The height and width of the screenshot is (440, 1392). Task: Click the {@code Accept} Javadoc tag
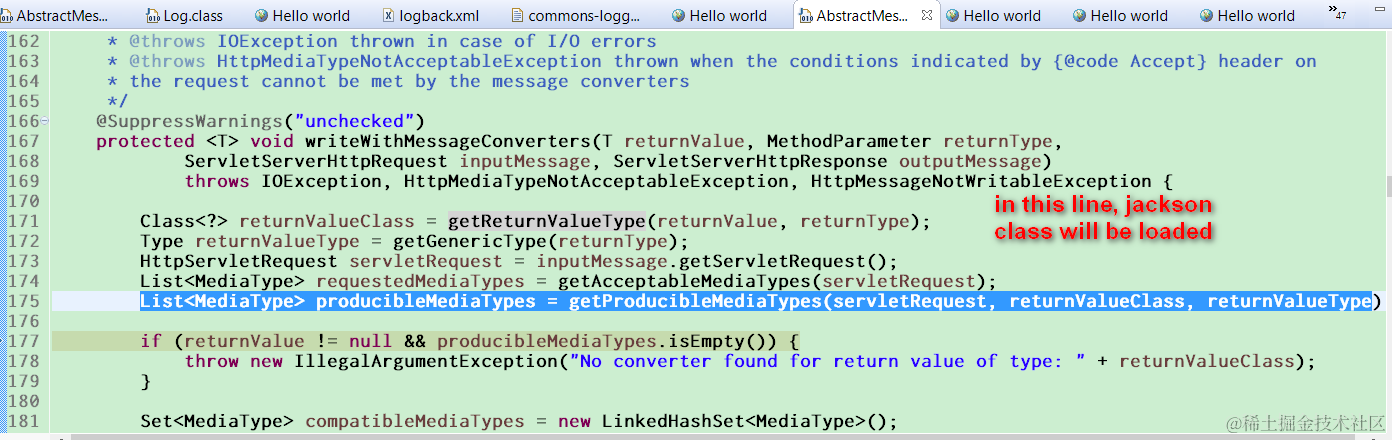click(1130, 61)
